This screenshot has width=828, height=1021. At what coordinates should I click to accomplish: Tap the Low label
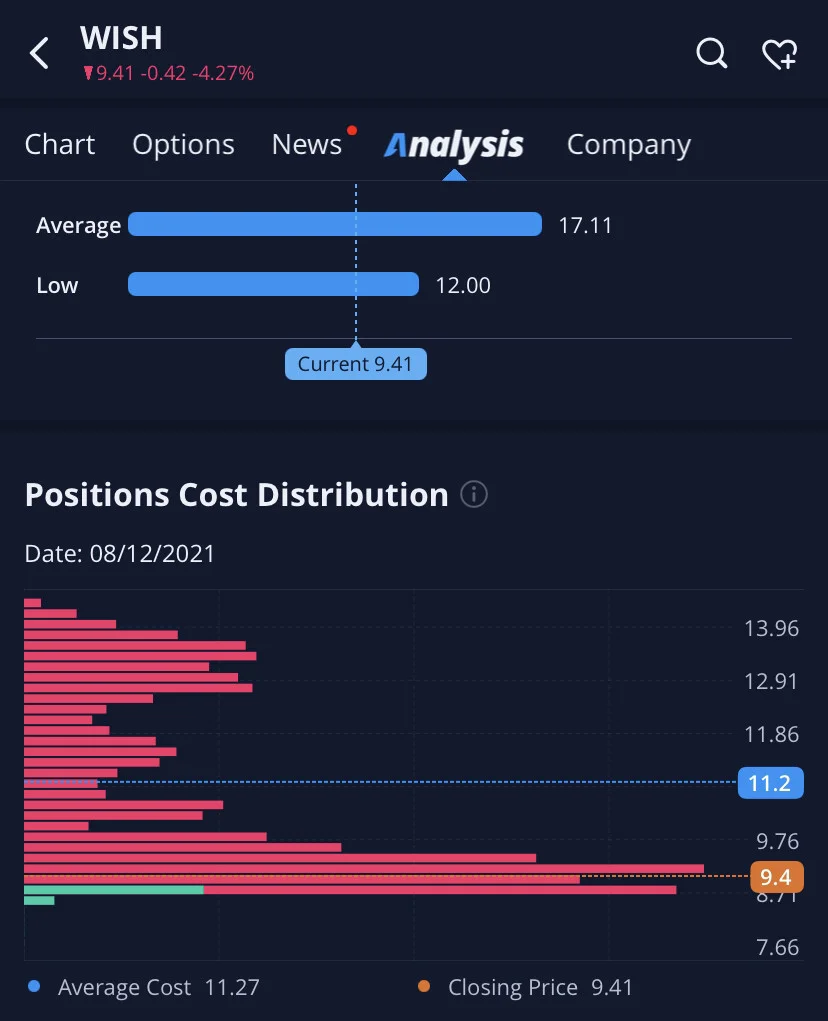[x=57, y=285]
